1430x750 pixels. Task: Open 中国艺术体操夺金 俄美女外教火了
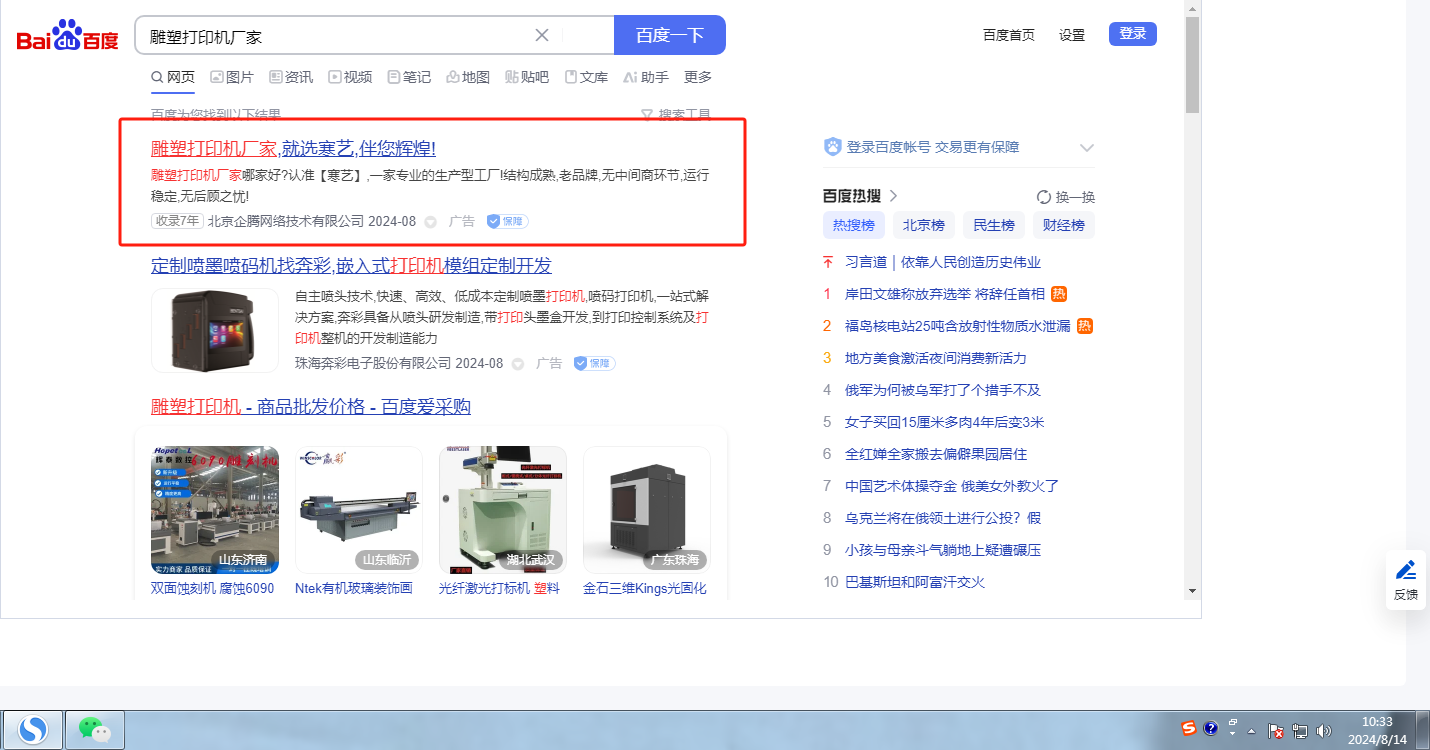coord(952,486)
